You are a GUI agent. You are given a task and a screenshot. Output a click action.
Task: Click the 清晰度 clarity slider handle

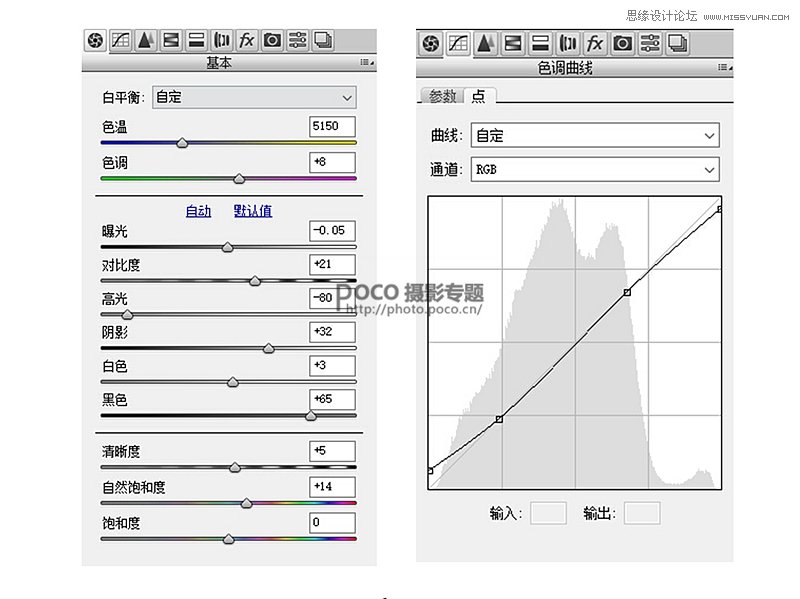coord(235,467)
